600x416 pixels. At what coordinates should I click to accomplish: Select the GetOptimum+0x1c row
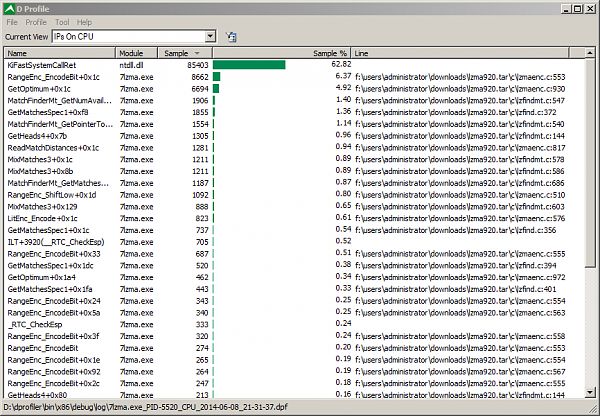tap(295, 89)
